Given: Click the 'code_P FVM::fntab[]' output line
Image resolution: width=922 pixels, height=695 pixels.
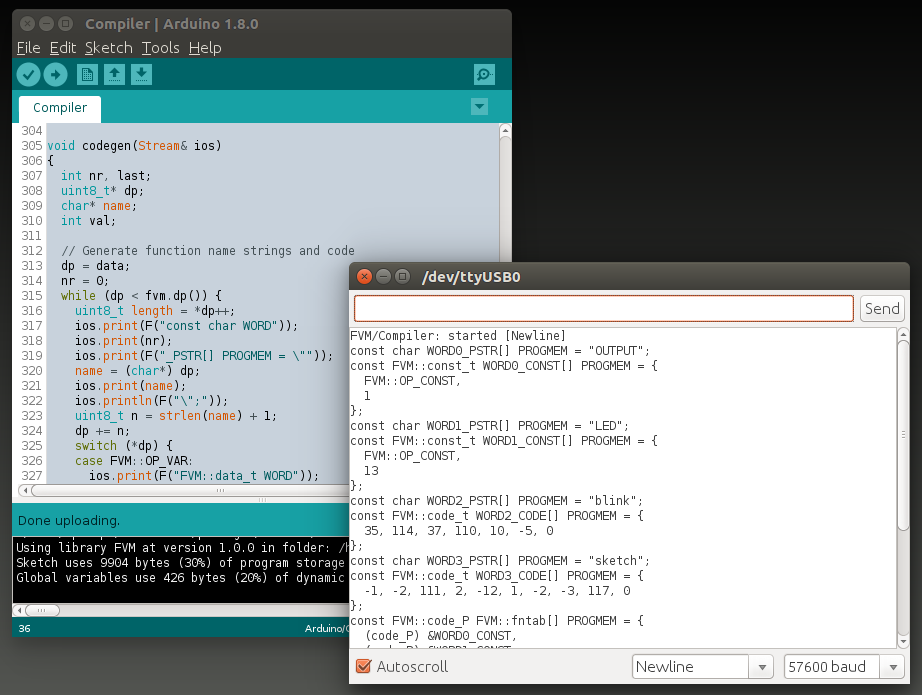Looking at the screenshot, I should click(497, 621).
